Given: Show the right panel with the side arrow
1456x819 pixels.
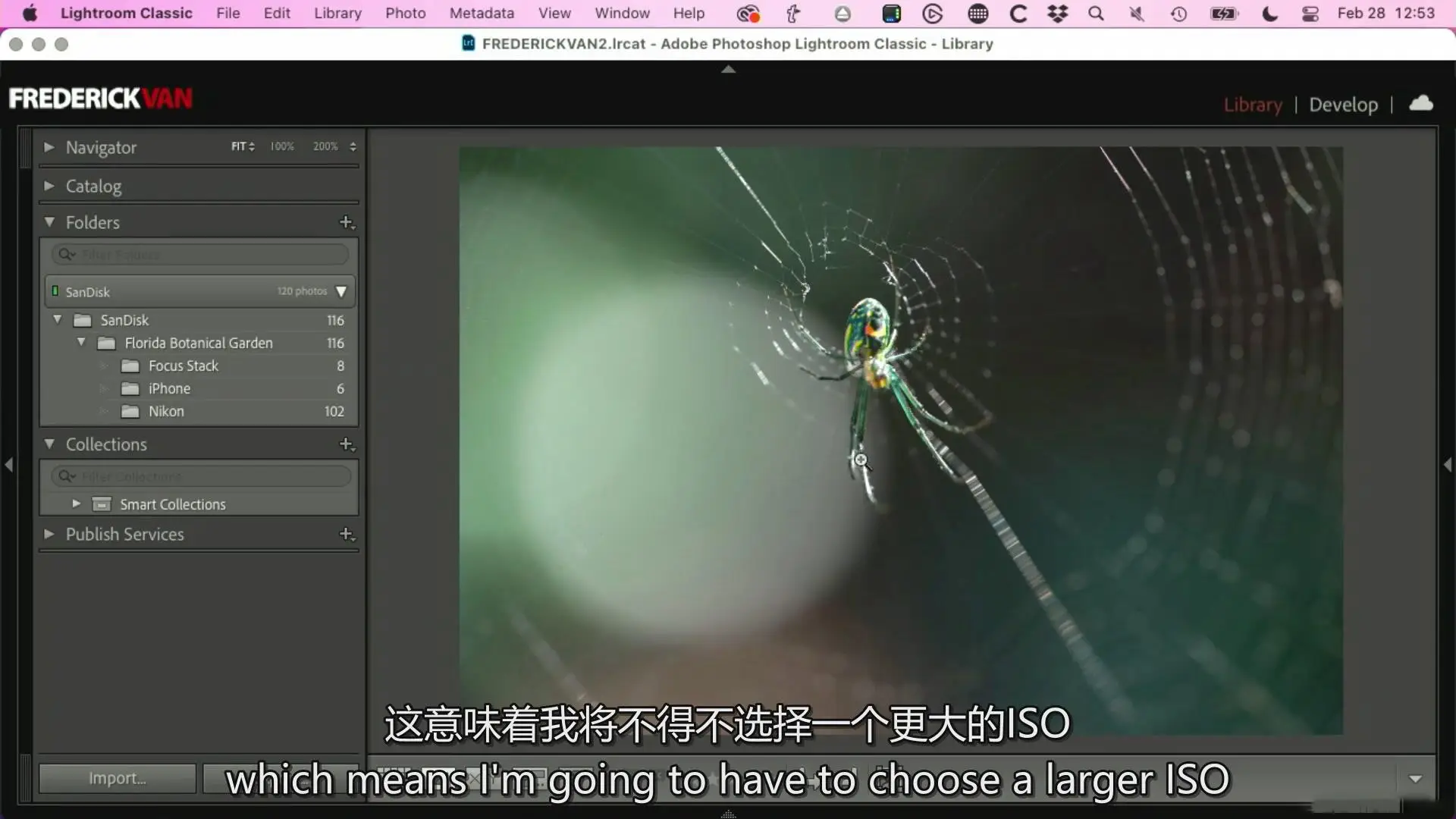Looking at the screenshot, I should [1448, 464].
